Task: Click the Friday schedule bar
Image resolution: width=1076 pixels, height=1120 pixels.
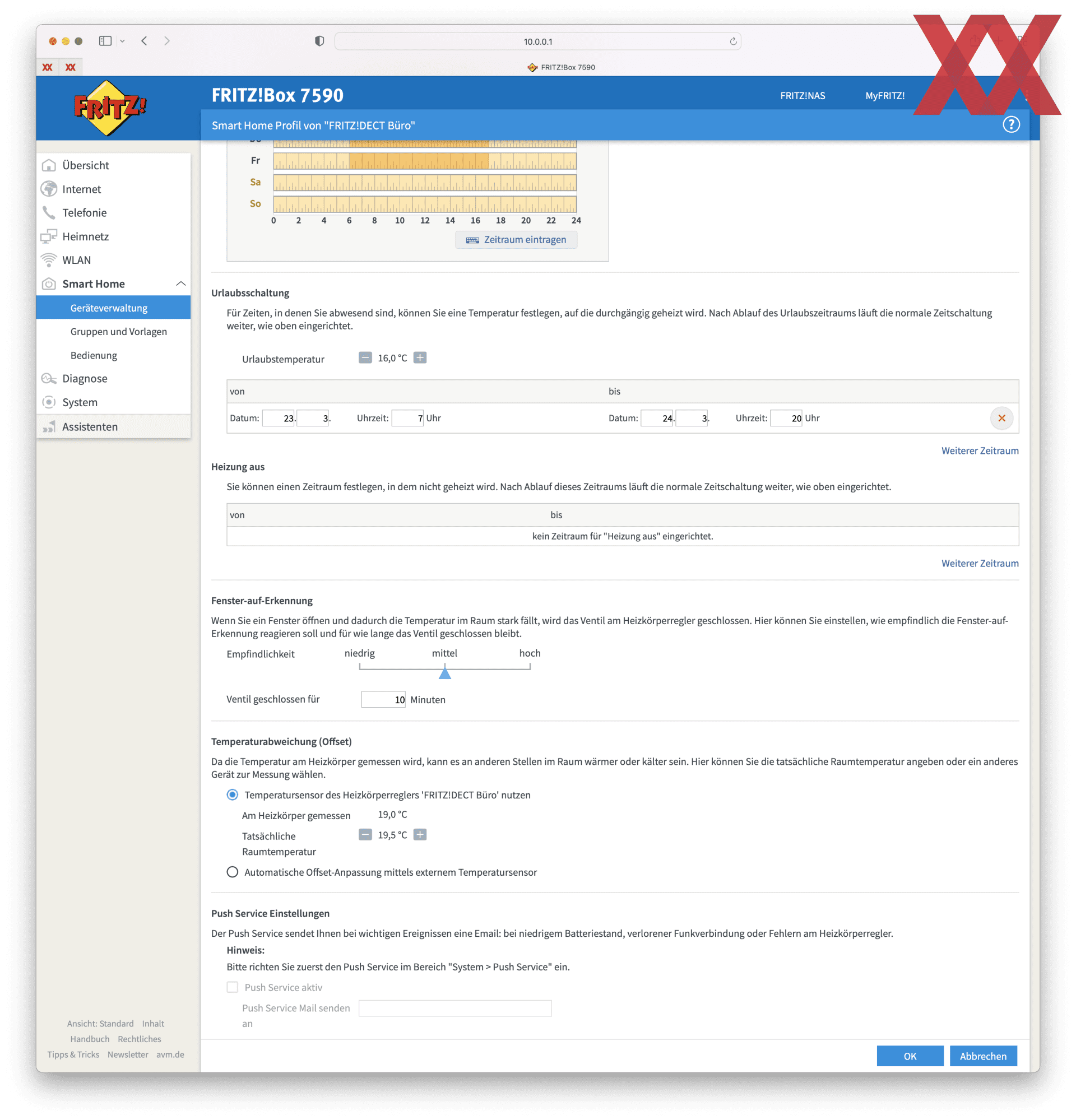Action: click(425, 161)
